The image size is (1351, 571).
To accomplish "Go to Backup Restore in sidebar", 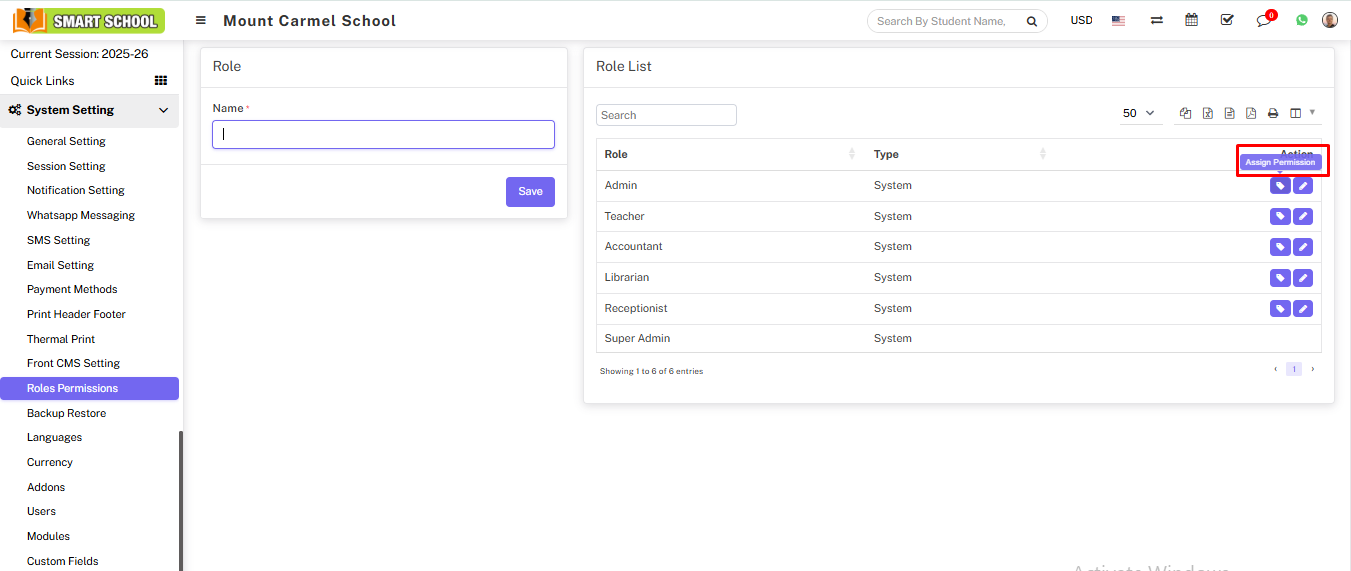I will (66, 413).
